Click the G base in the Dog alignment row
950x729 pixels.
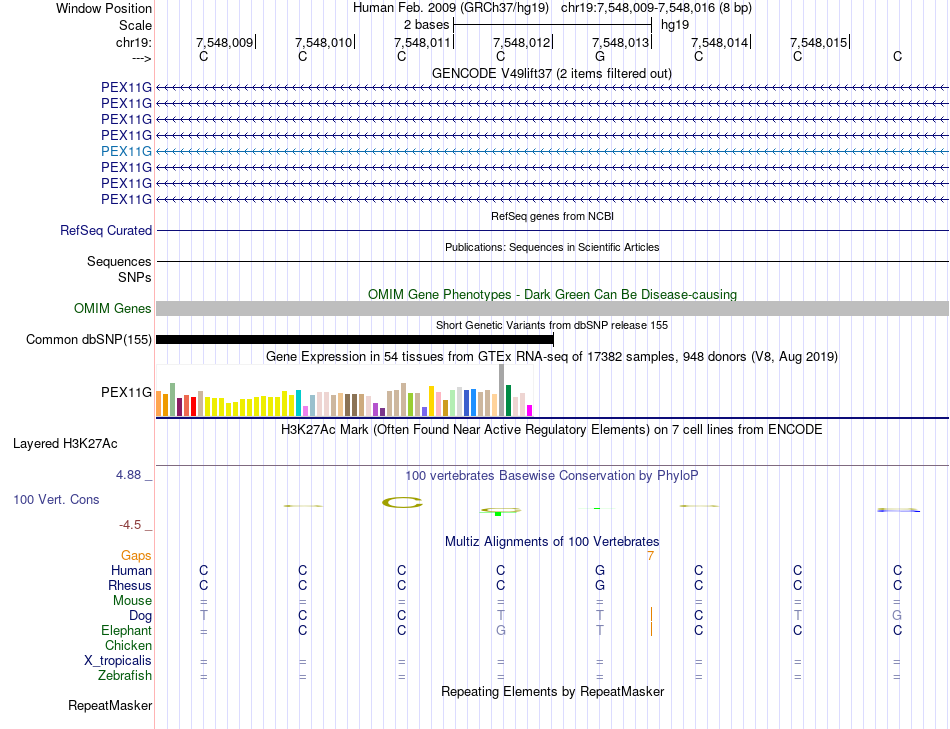pyautogui.click(x=897, y=616)
